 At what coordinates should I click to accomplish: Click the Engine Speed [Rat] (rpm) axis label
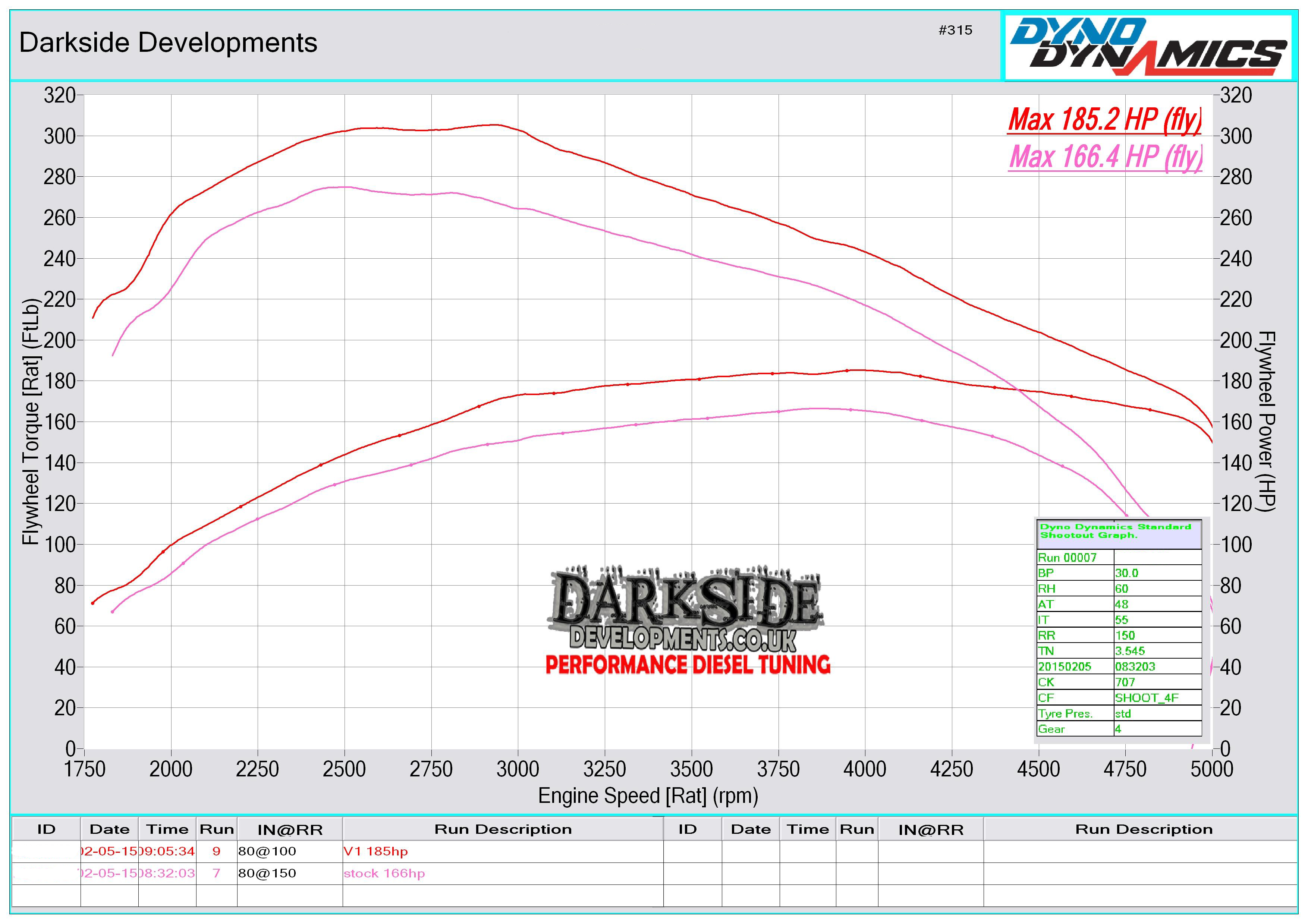(648, 796)
